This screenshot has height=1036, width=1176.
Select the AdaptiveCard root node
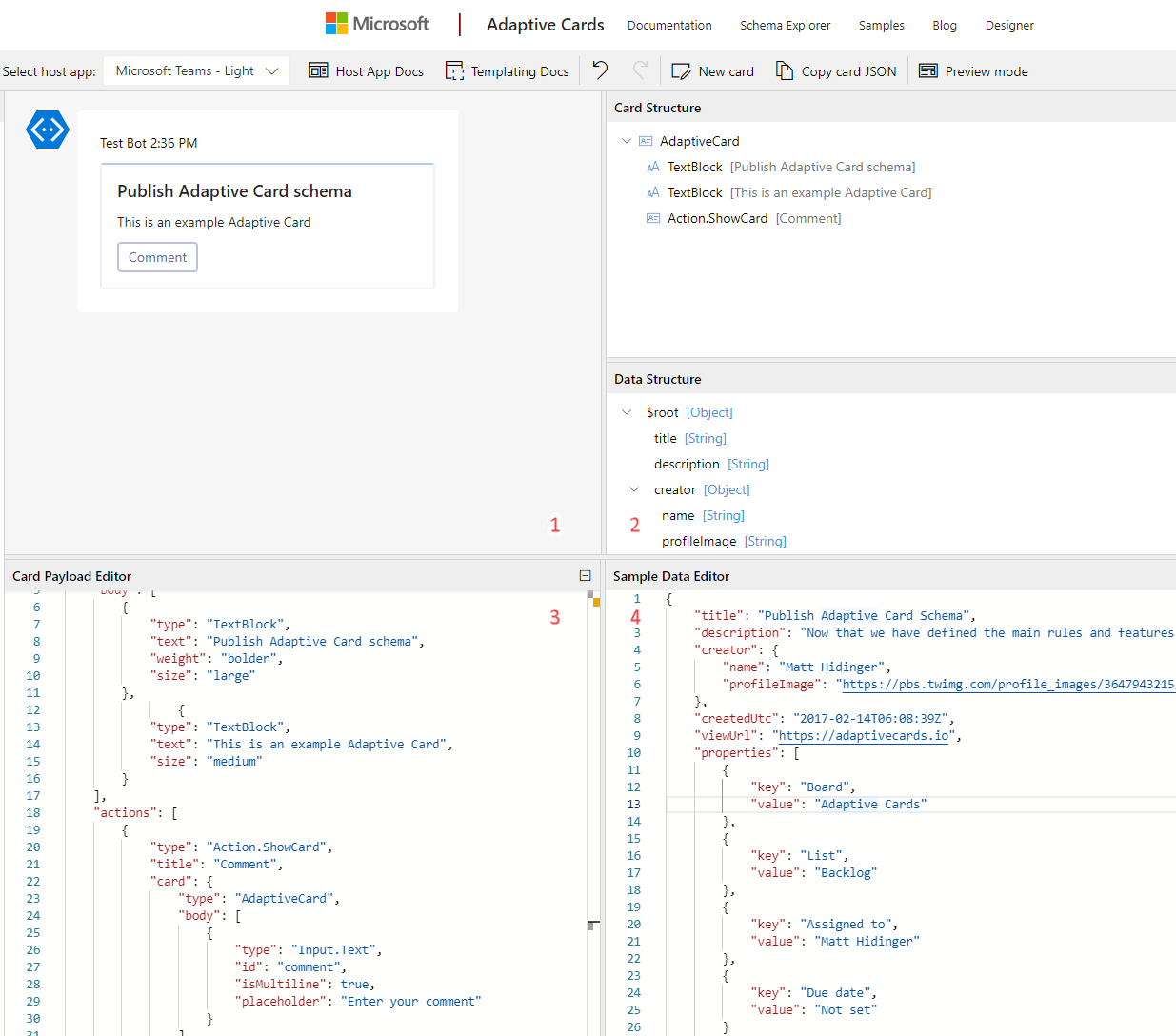(x=699, y=141)
